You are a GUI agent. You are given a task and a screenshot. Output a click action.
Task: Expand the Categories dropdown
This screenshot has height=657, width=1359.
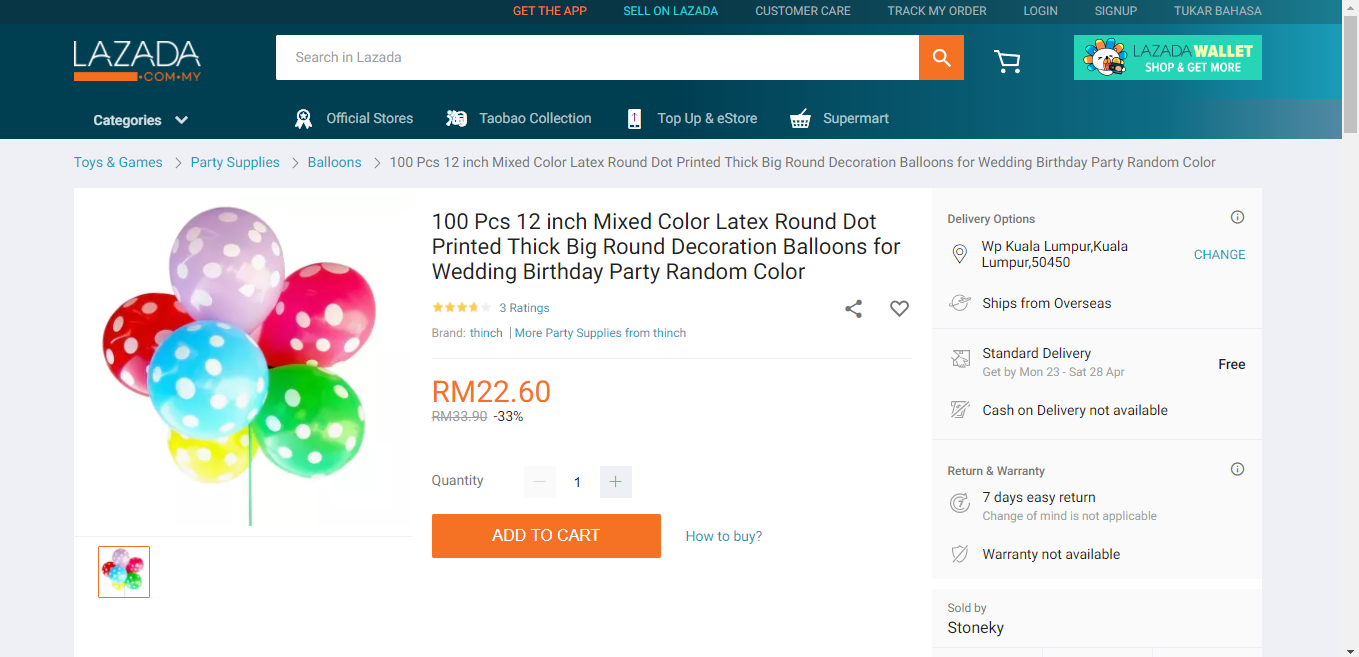tap(140, 120)
